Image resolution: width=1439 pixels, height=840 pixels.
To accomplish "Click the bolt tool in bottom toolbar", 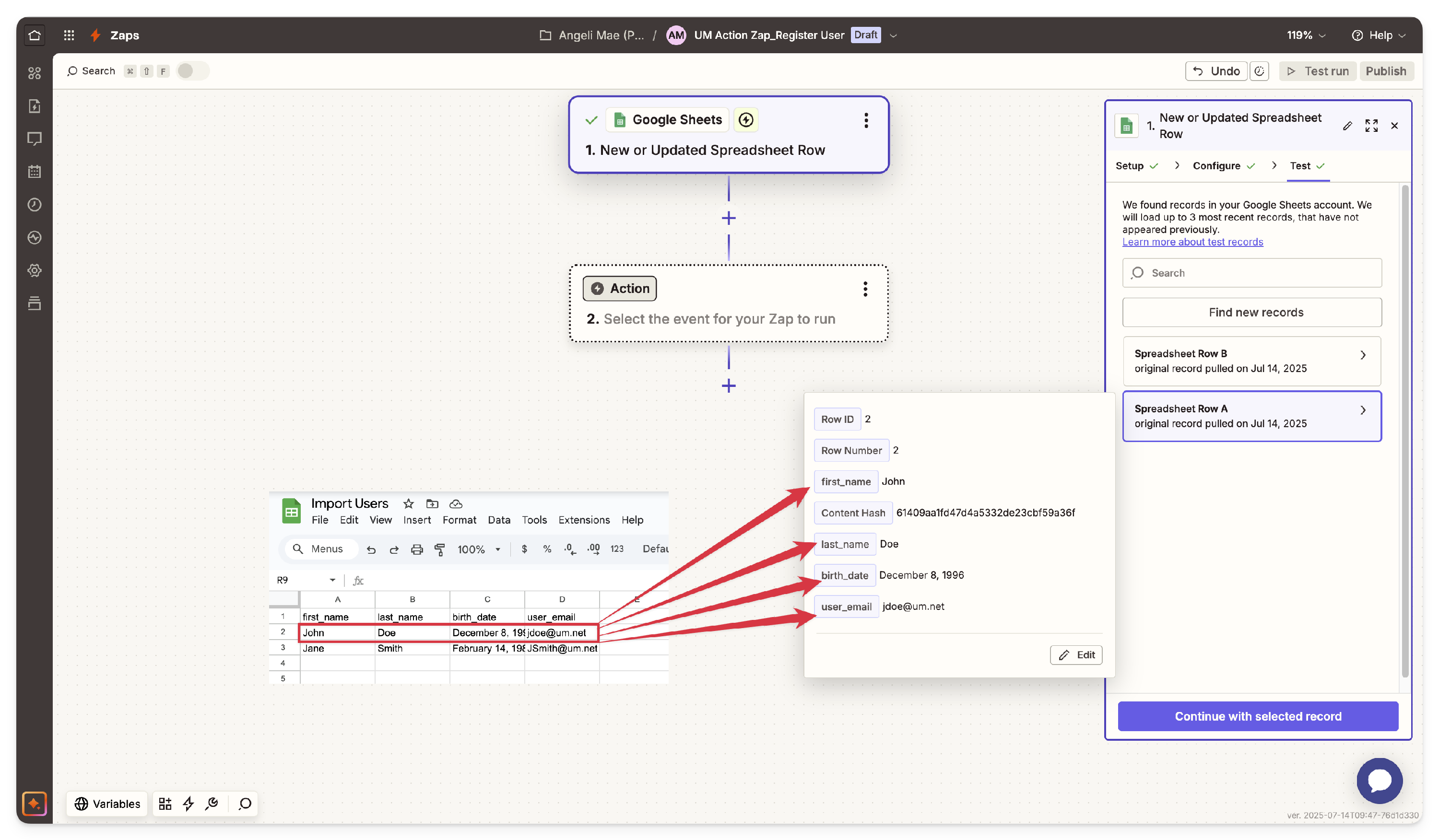I will pyautogui.click(x=189, y=804).
